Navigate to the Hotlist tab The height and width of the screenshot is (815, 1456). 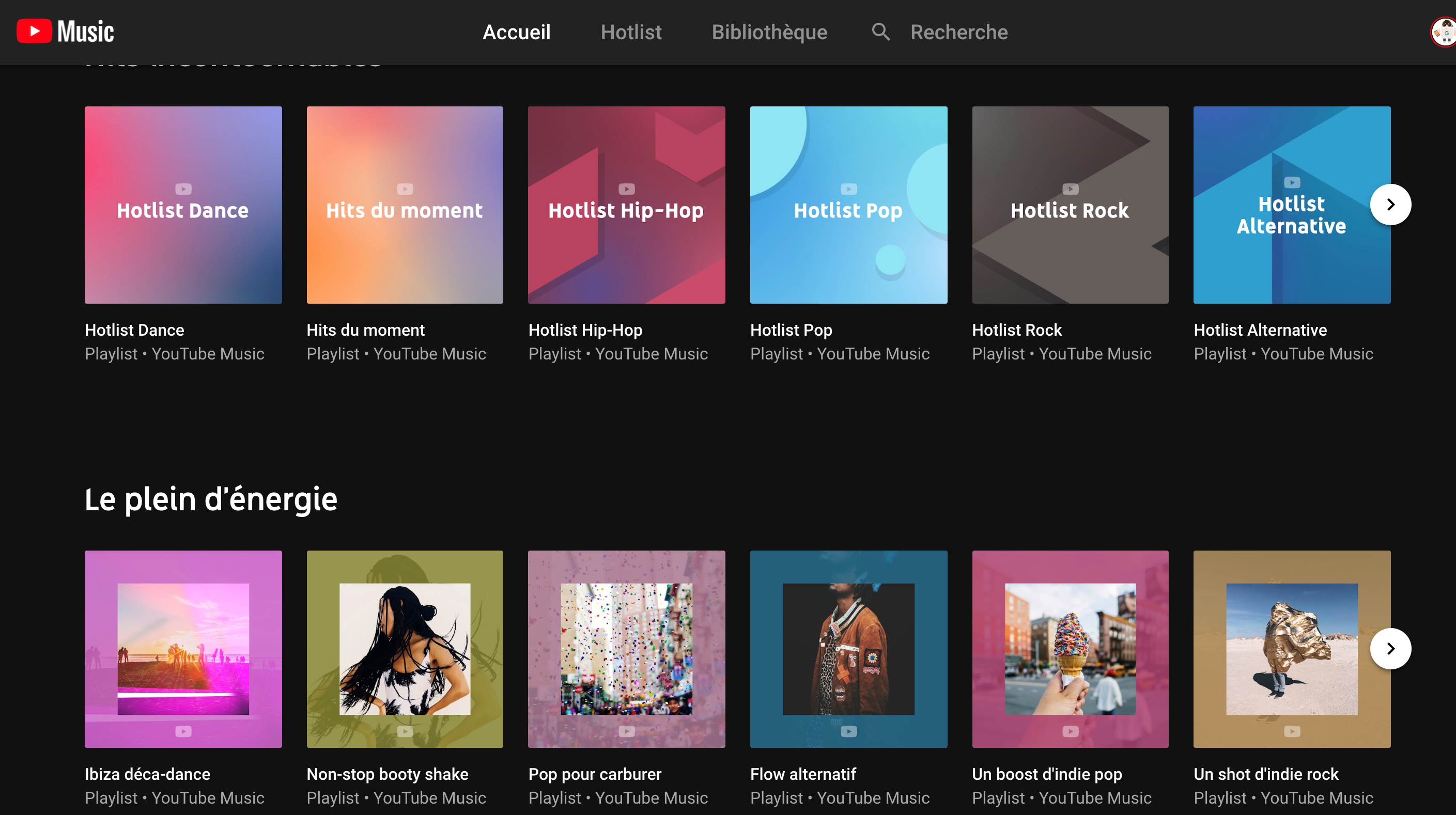point(630,32)
